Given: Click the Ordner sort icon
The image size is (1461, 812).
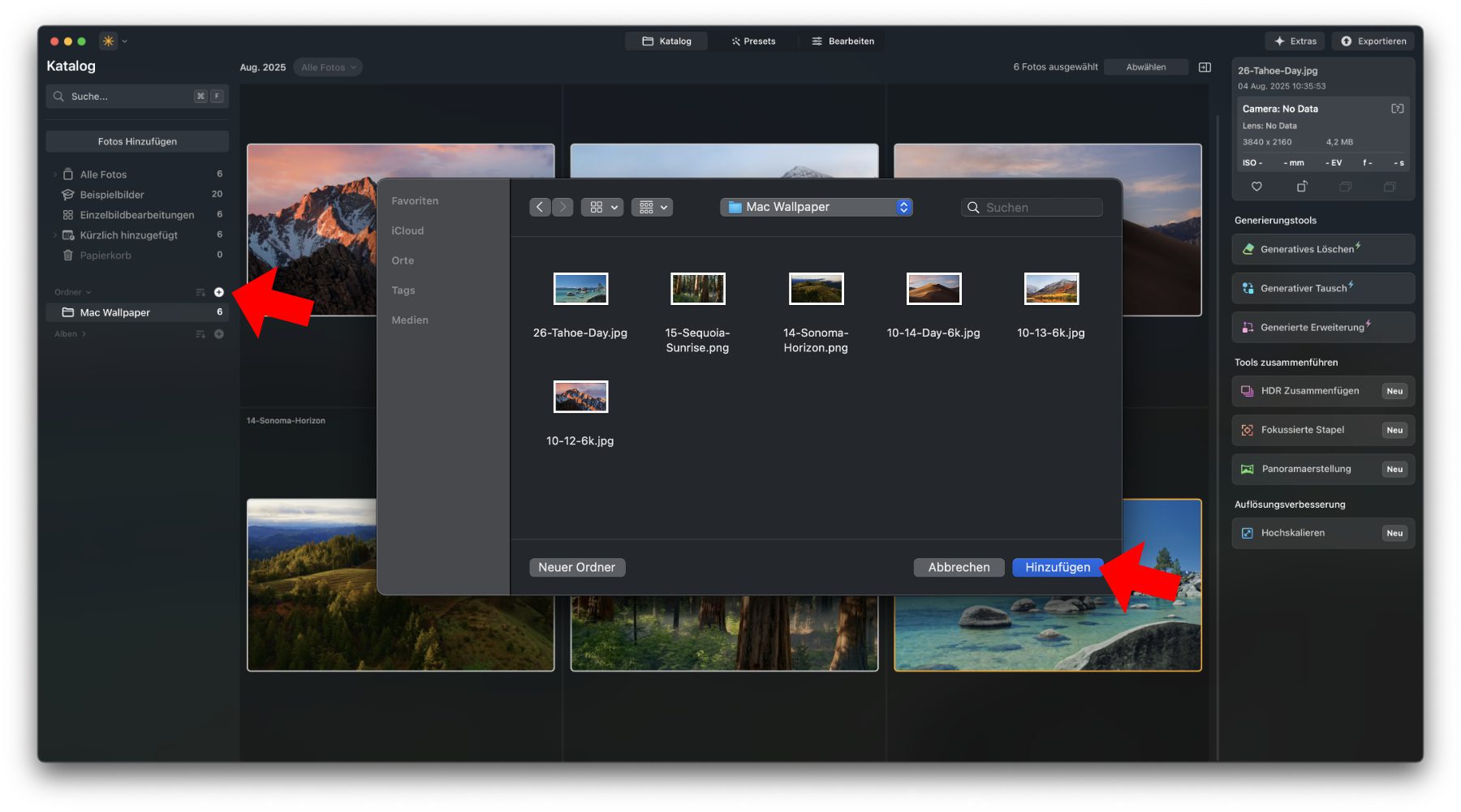Looking at the screenshot, I should coord(200,292).
